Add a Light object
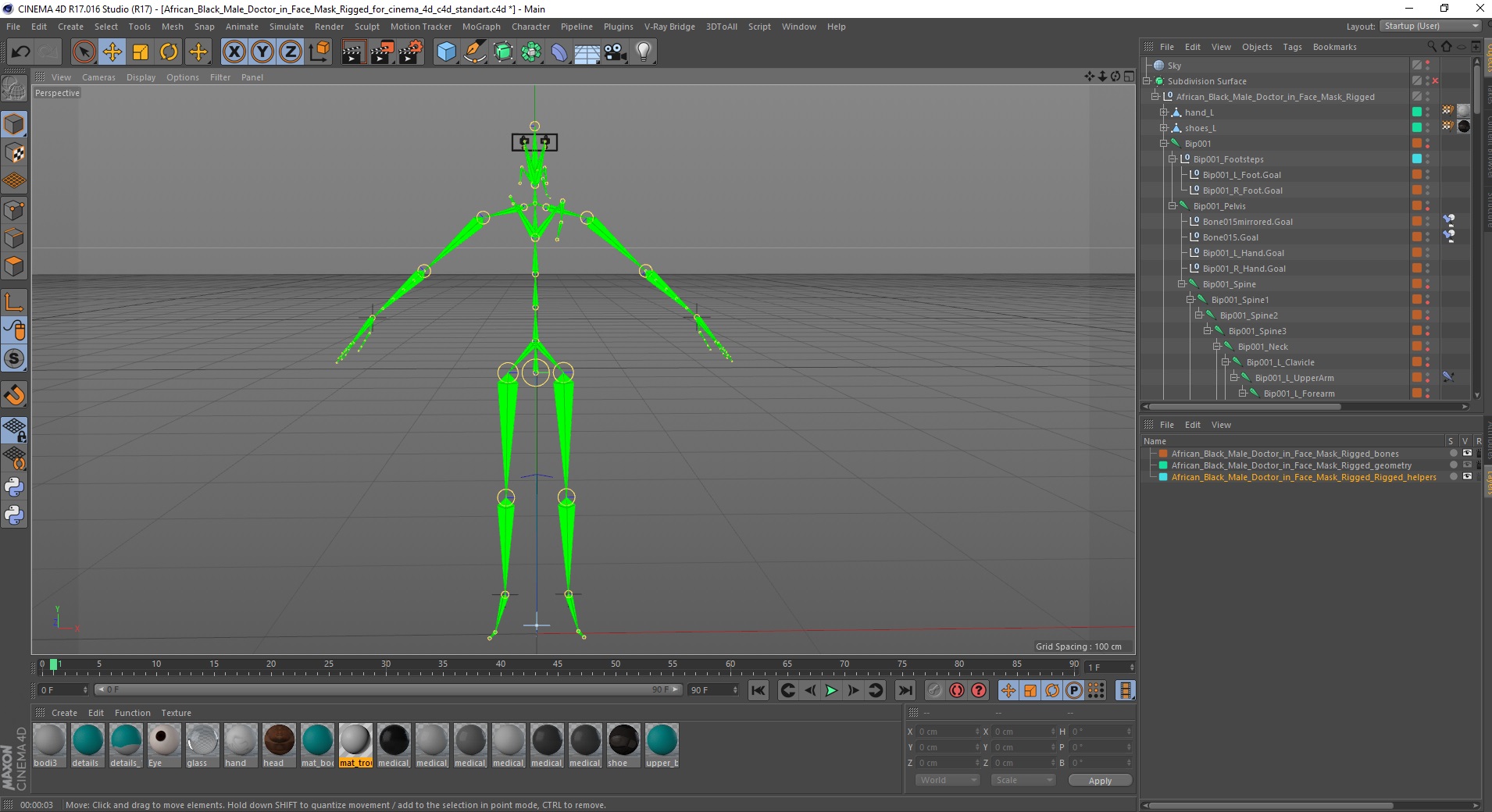1492x812 pixels. [x=644, y=52]
